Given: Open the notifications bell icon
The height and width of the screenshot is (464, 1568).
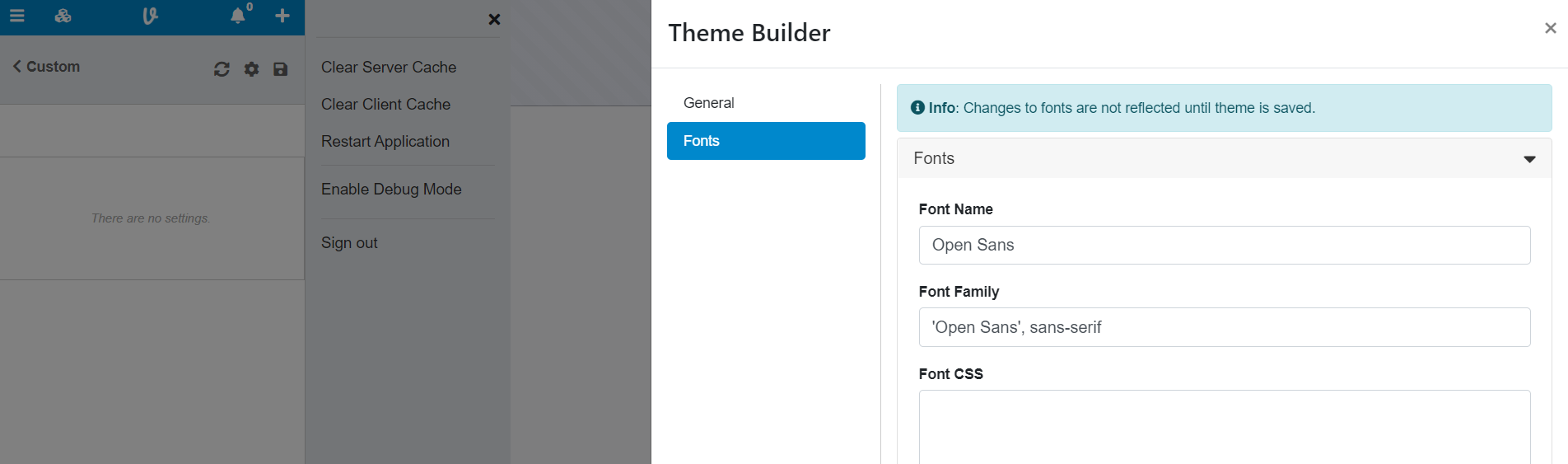Looking at the screenshot, I should pos(238,16).
